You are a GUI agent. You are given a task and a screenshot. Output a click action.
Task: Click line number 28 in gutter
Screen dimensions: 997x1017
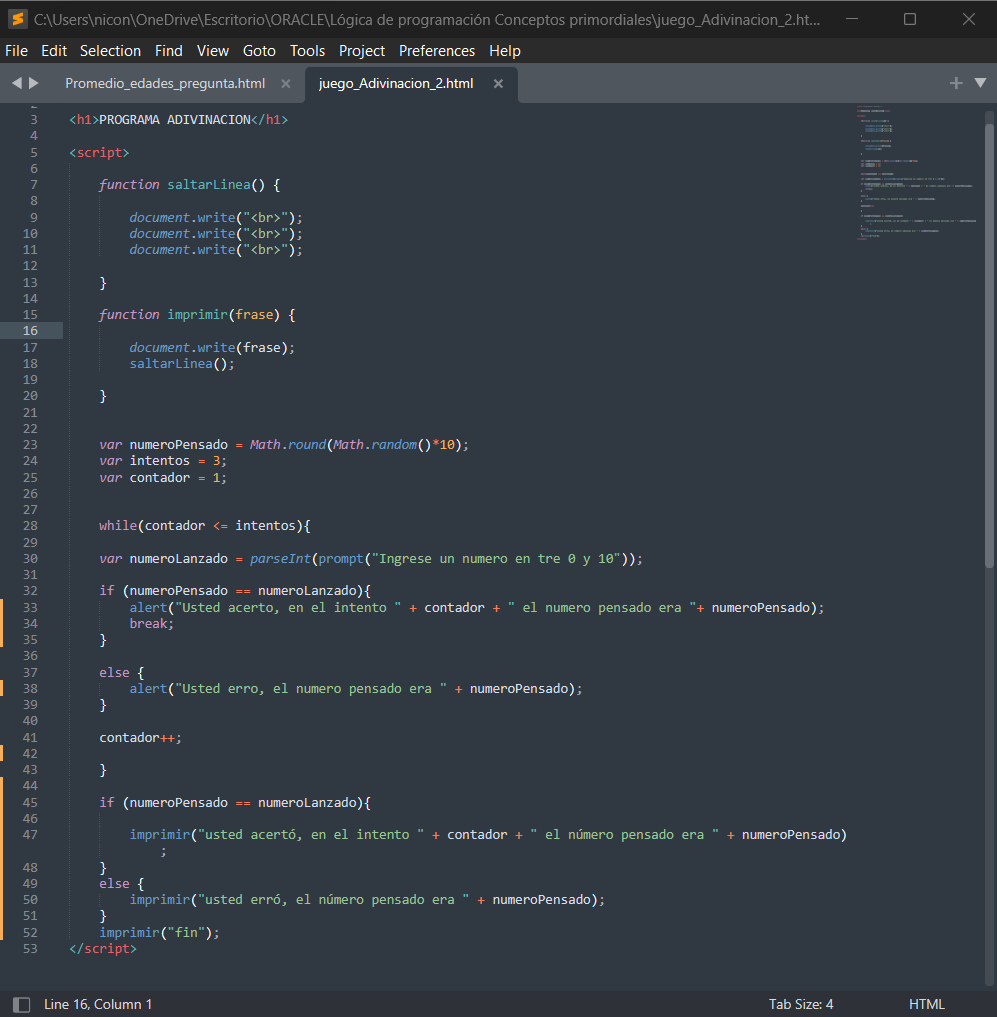pos(30,526)
